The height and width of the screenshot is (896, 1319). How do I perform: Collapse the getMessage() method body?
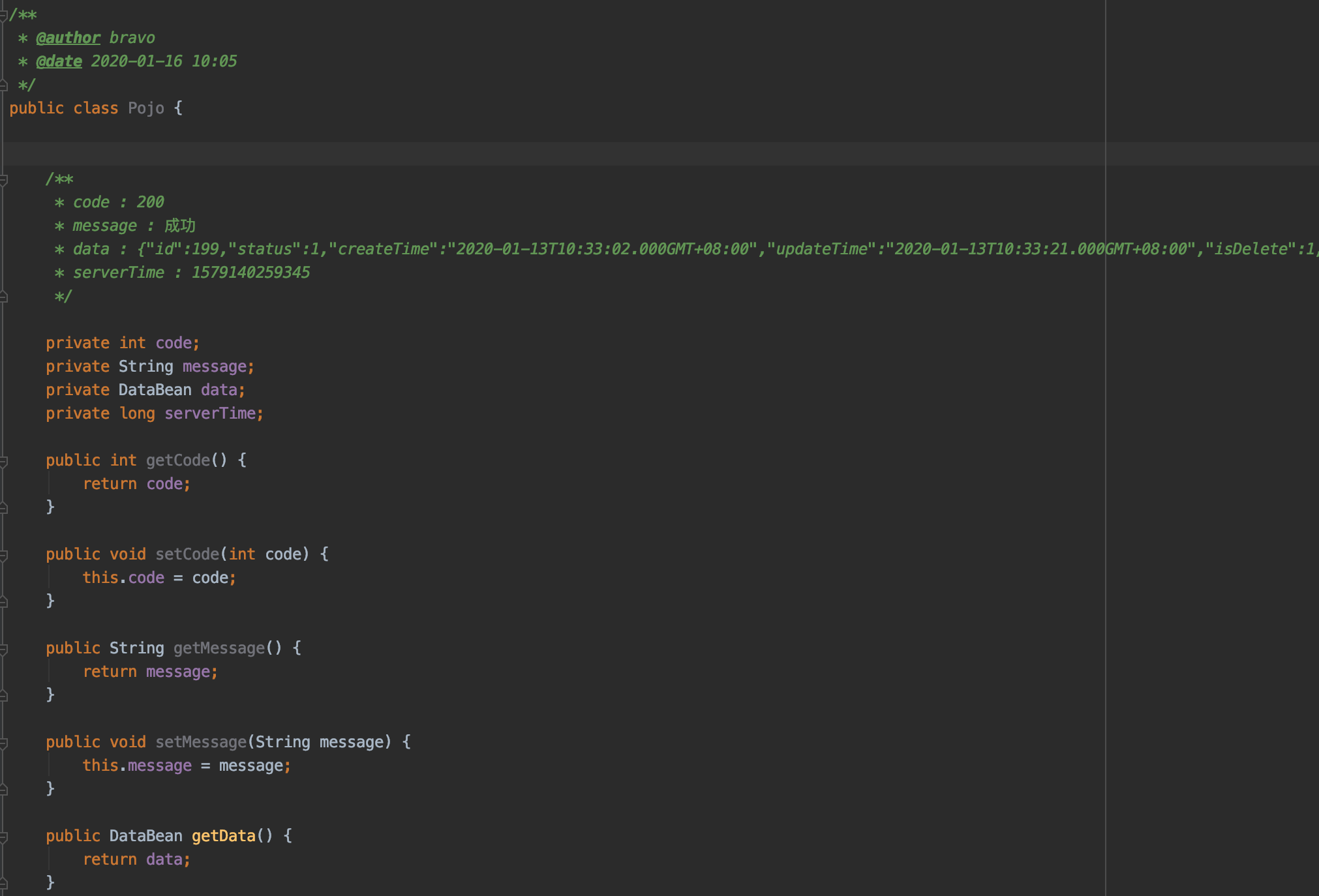coord(3,649)
